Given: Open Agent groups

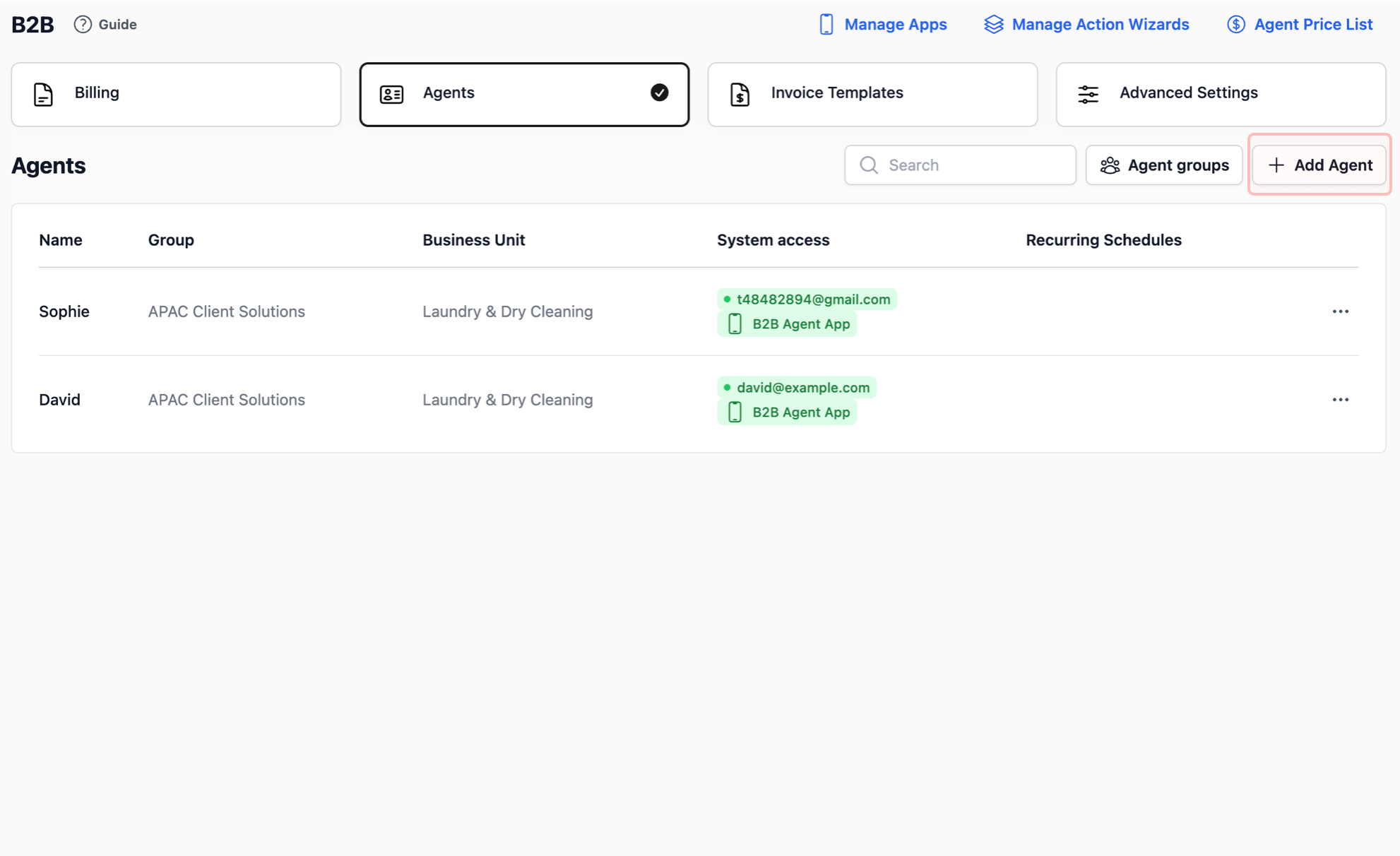Looking at the screenshot, I should pos(1163,165).
